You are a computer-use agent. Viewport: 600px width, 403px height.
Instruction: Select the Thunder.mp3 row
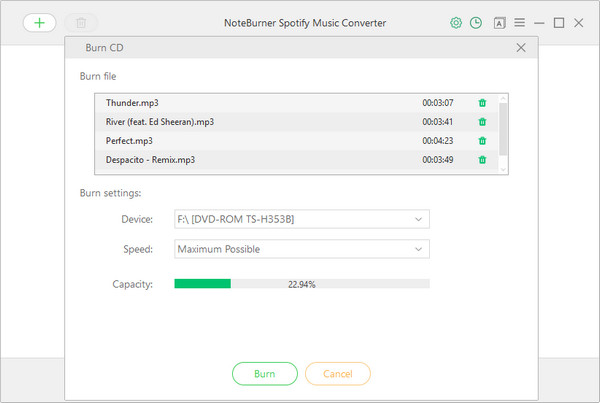[x=297, y=103]
